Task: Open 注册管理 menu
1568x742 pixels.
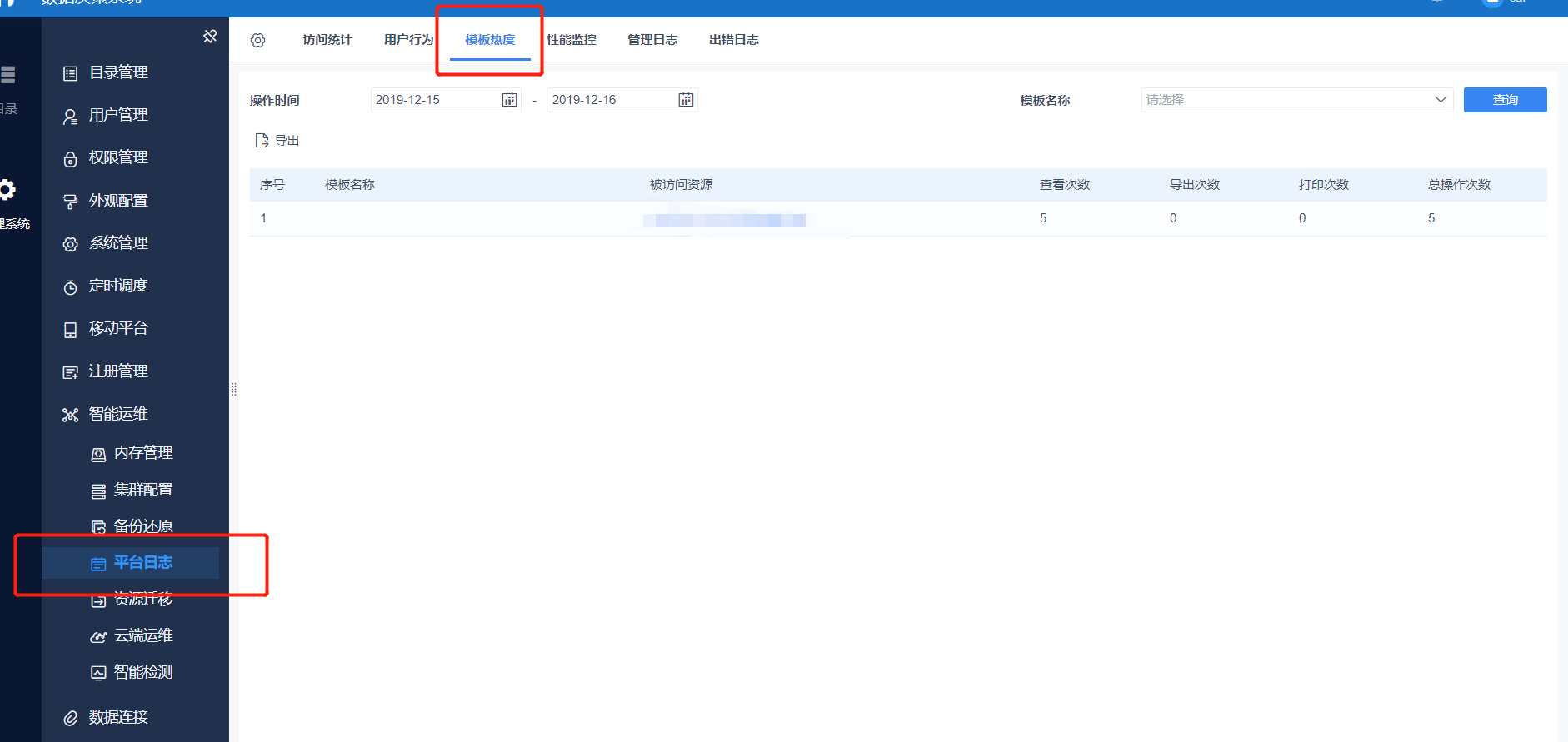Action: point(118,371)
